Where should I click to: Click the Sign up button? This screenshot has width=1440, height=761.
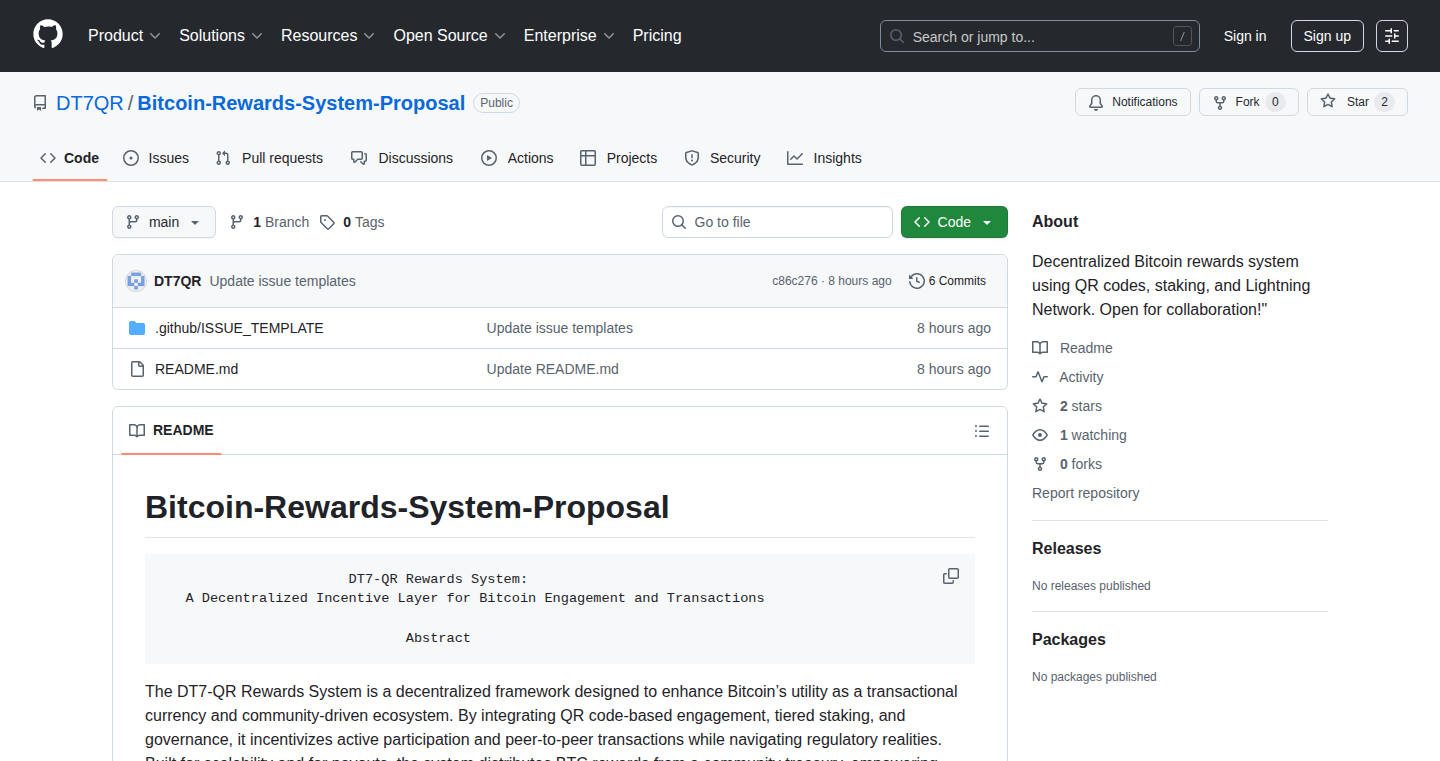[x=1327, y=36]
